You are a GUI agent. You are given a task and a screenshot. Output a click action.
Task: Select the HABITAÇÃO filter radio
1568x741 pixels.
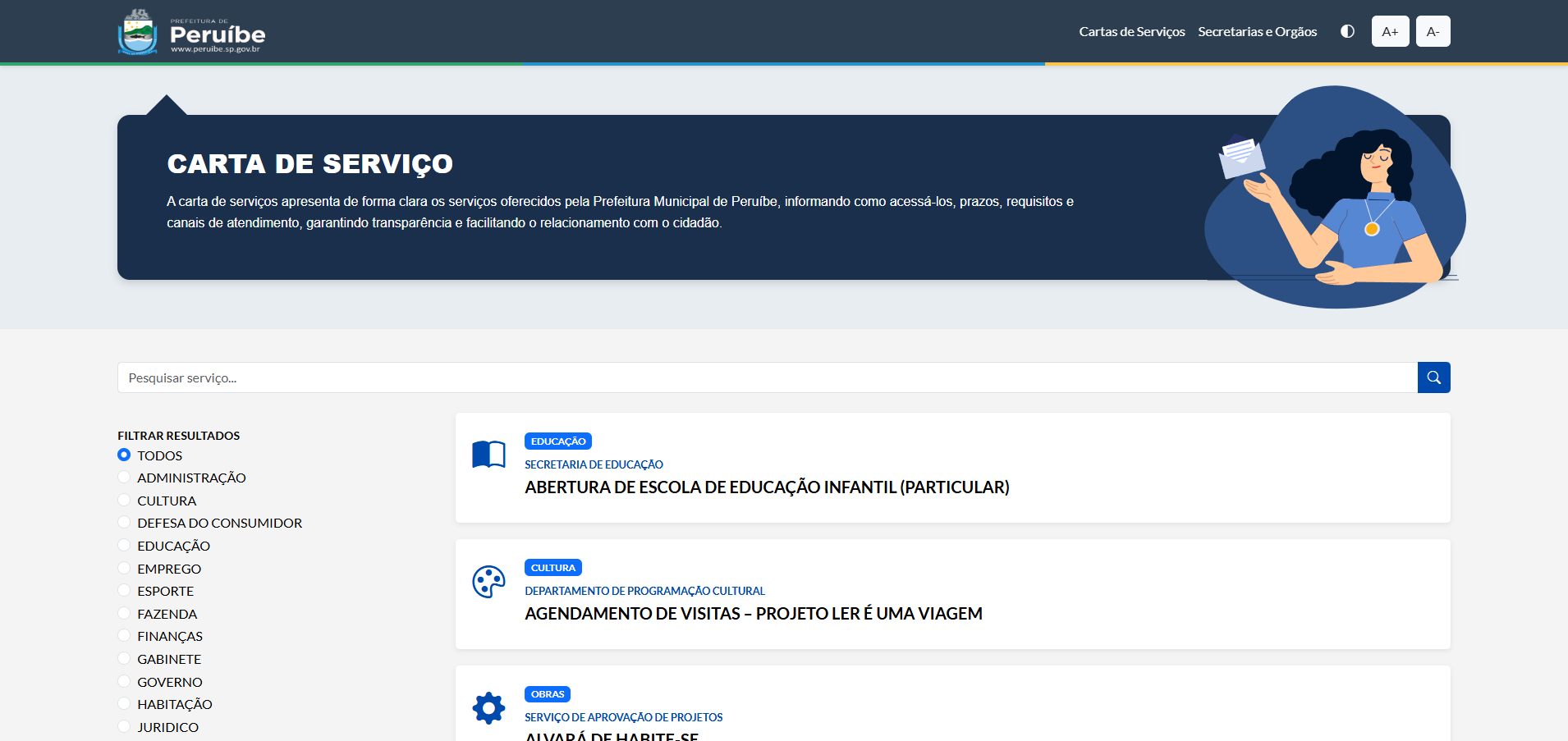tap(124, 703)
